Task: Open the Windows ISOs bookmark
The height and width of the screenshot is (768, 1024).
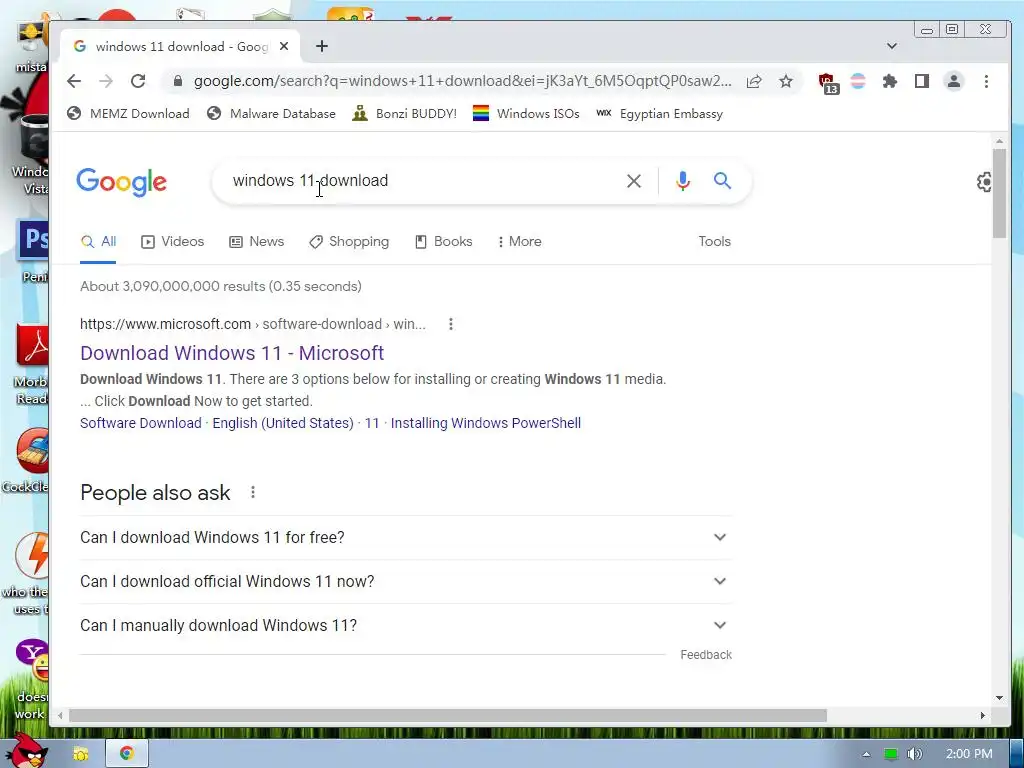Action: click(x=526, y=114)
